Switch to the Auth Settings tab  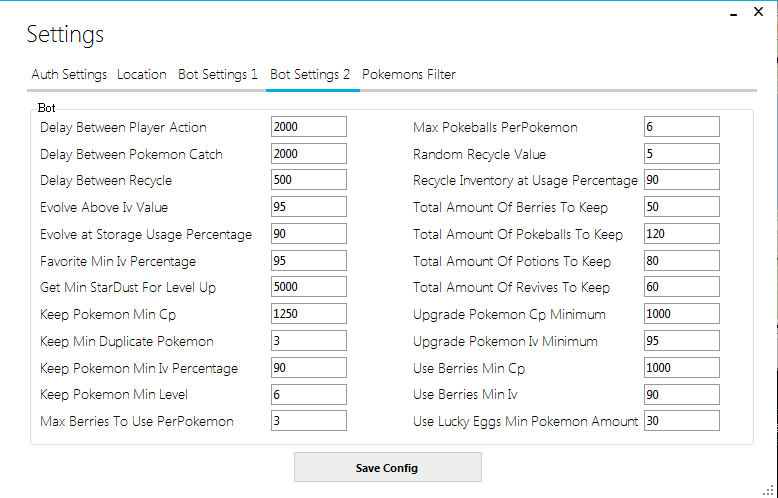69,75
